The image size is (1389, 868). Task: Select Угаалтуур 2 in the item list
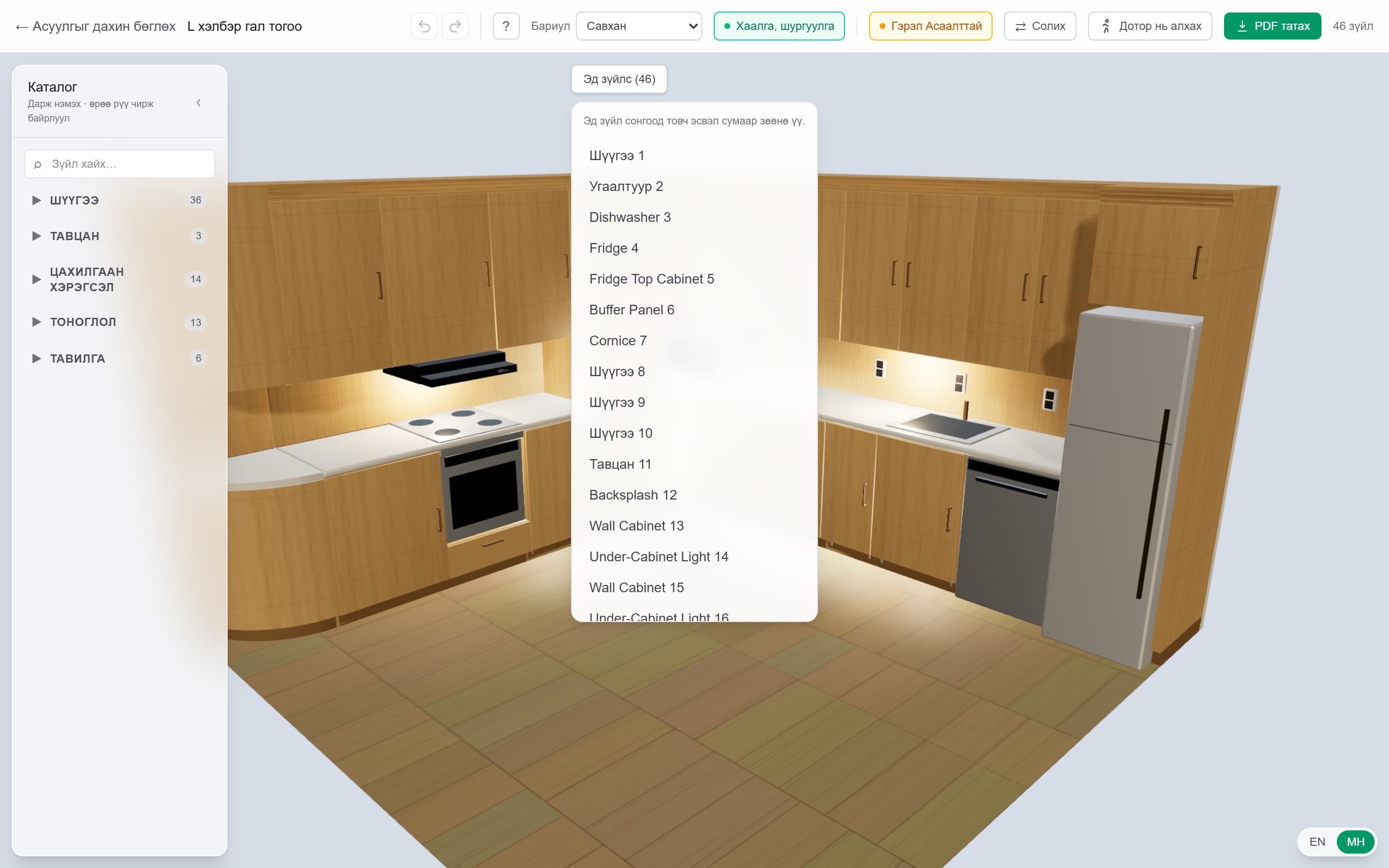(694, 187)
